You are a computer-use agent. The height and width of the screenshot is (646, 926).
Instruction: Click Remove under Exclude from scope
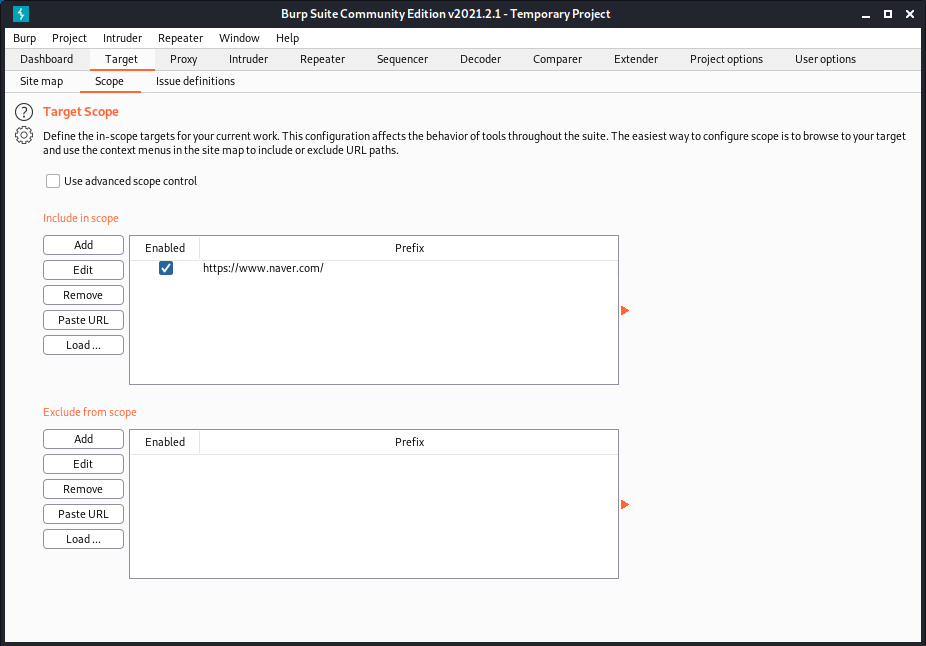[83, 489]
